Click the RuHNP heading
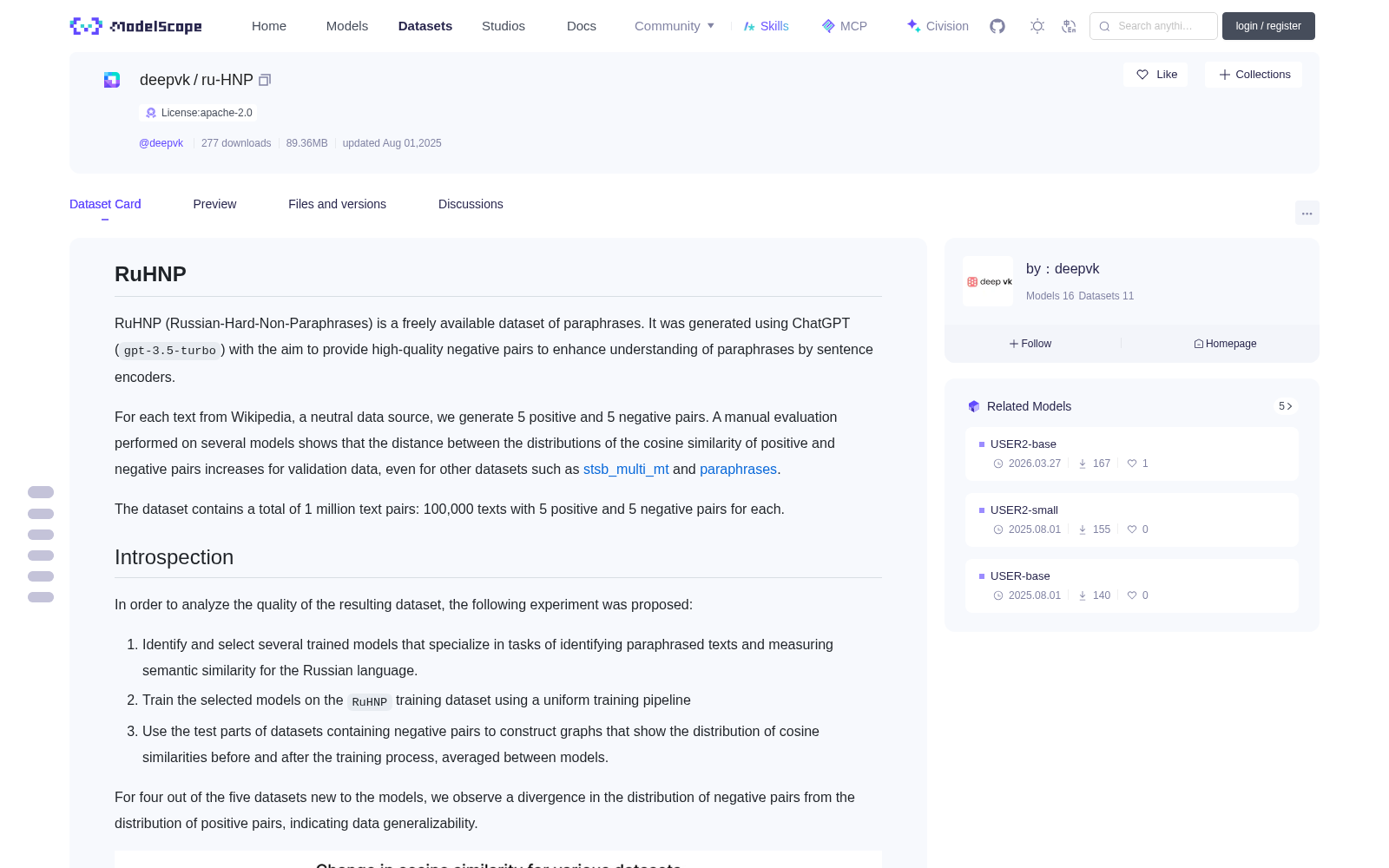 pyautogui.click(x=150, y=274)
